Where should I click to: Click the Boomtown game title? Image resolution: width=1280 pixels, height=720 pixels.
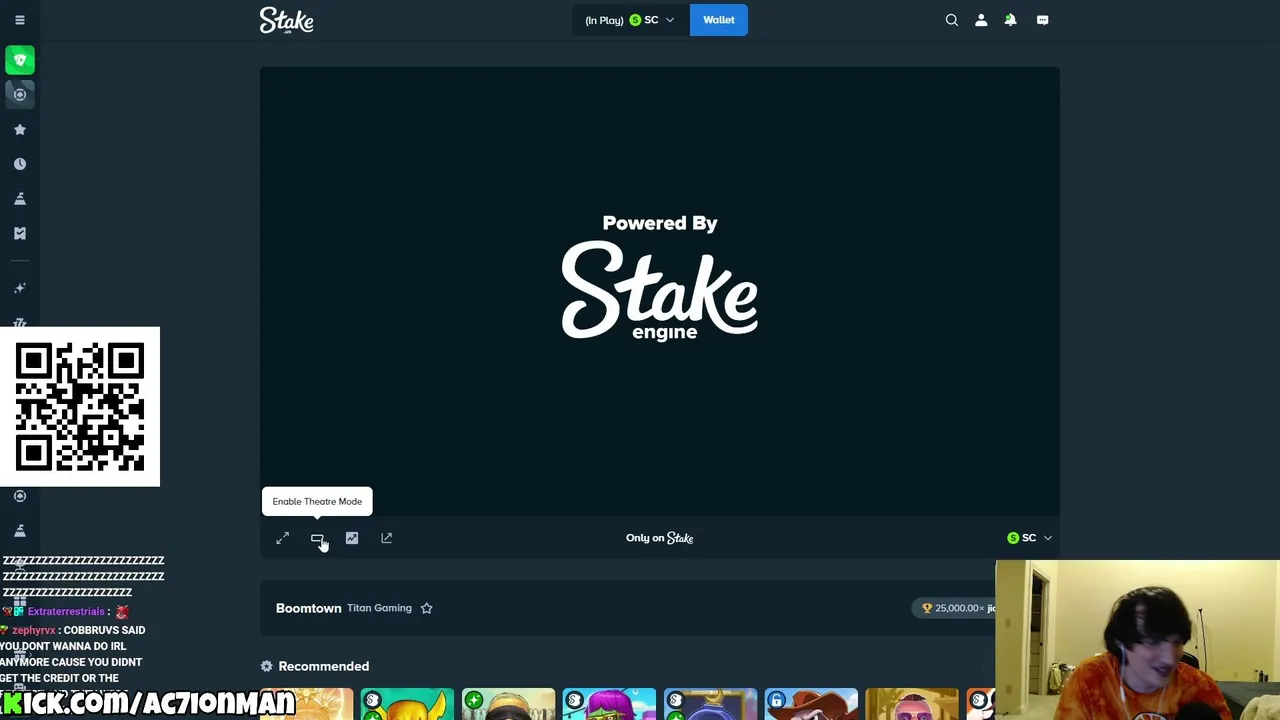pyautogui.click(x=308, y=608)
